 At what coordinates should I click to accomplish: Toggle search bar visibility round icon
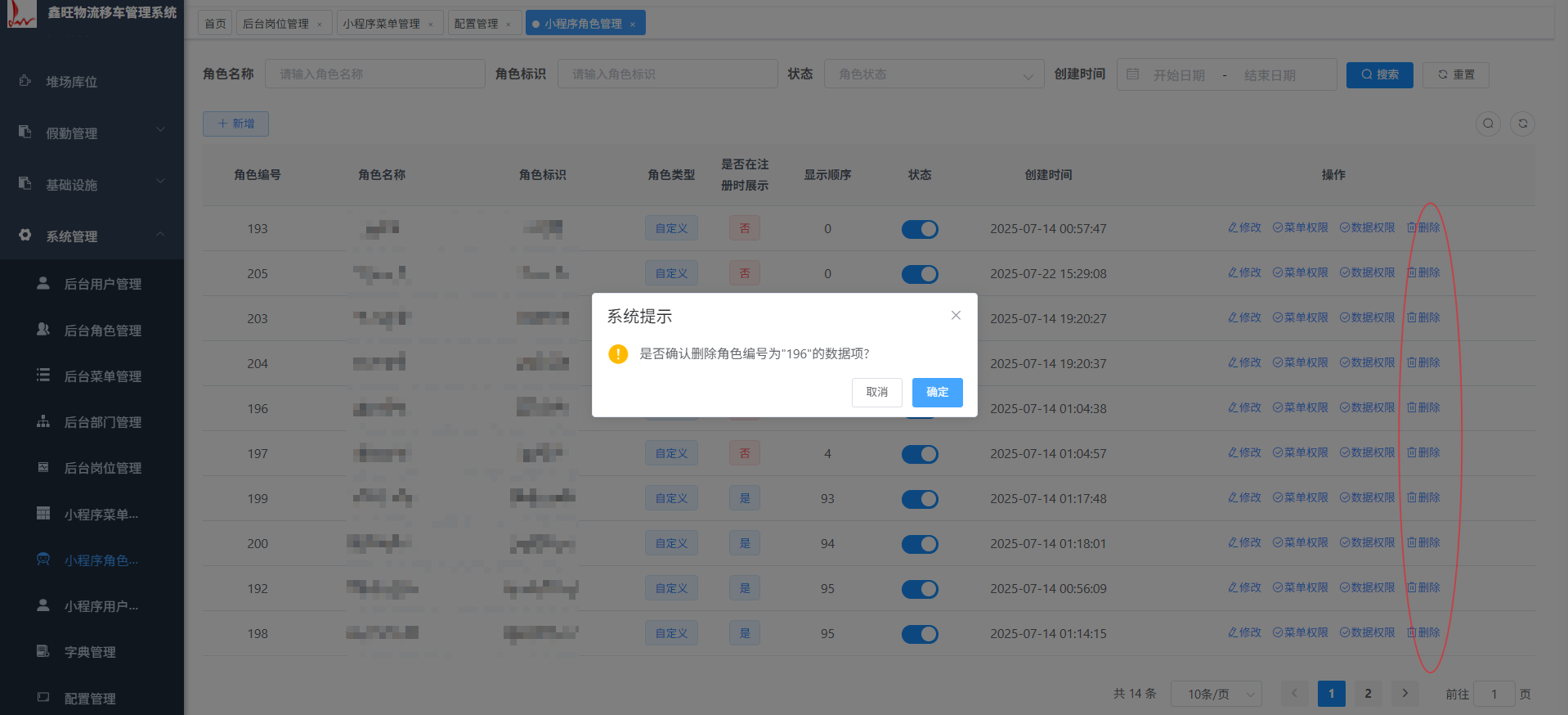(1488, 124)
